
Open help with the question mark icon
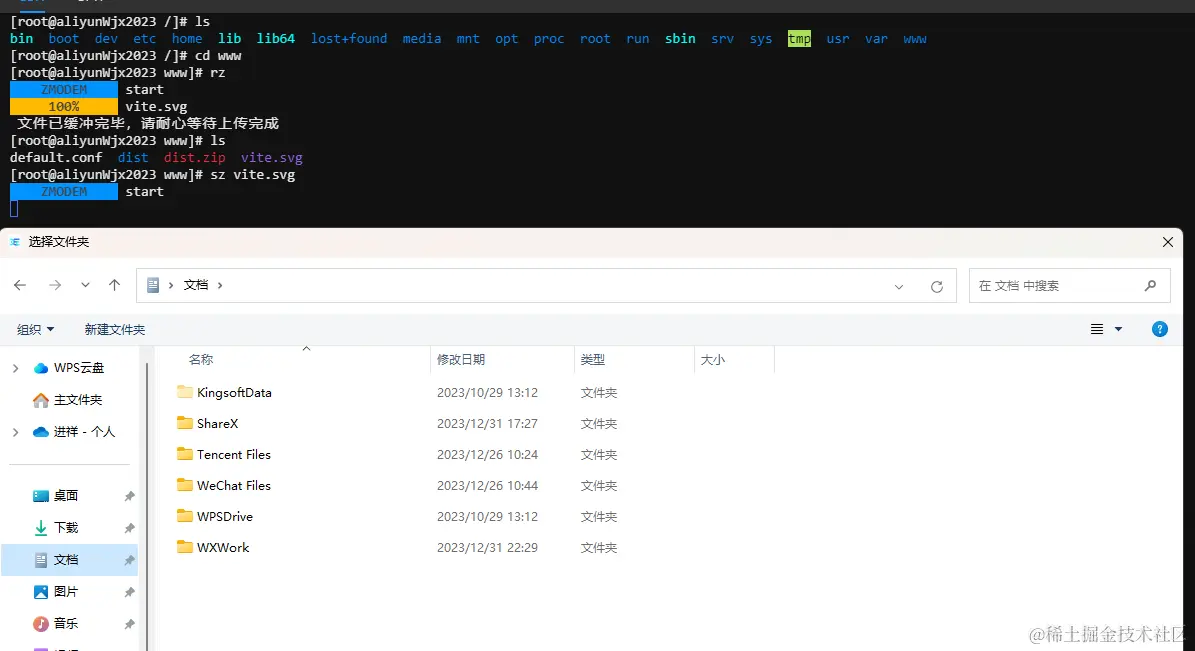tap(1159, 329)
